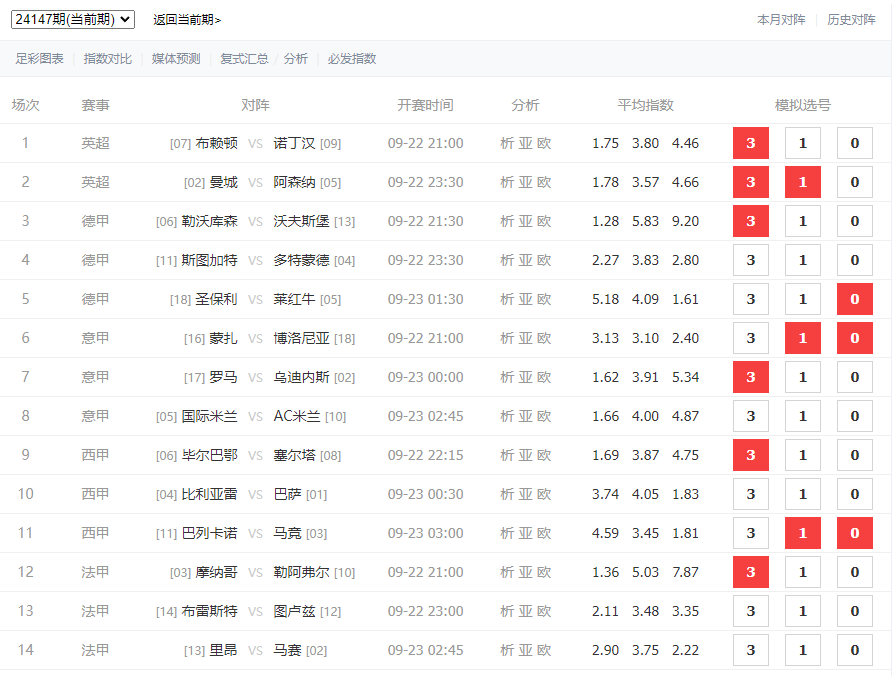Image resolution: width=893 pixels, height=681 pixels.
Task: Open the 分析 tab in the top navigation
Action: pos(296,59)
